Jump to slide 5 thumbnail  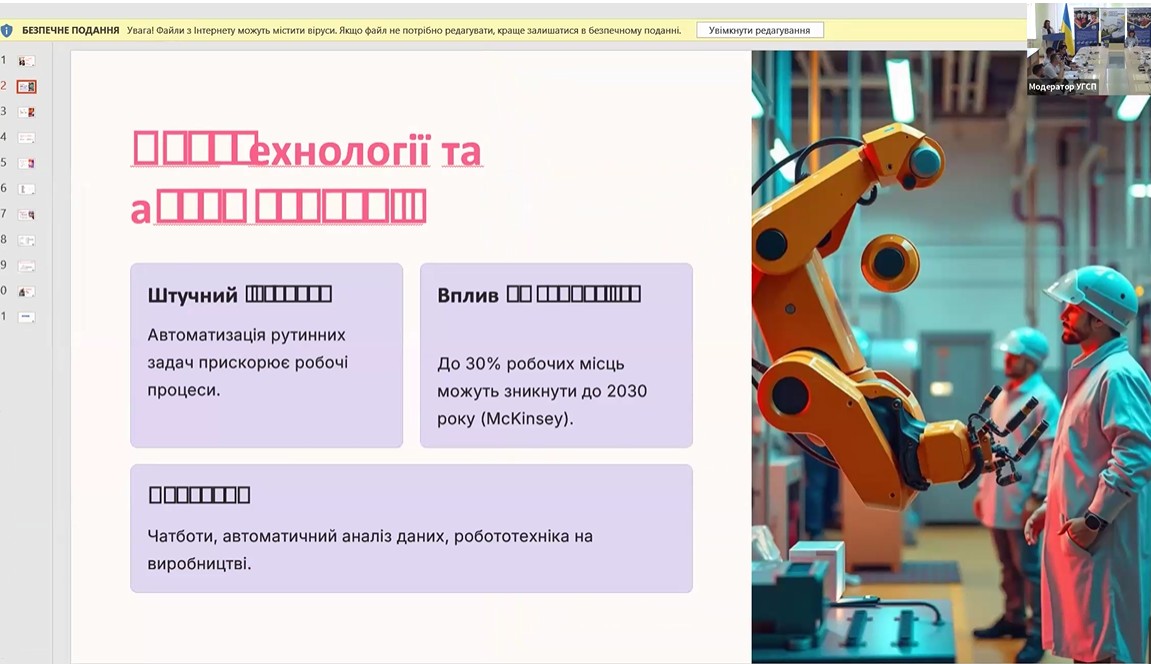(x=26, y=164)
